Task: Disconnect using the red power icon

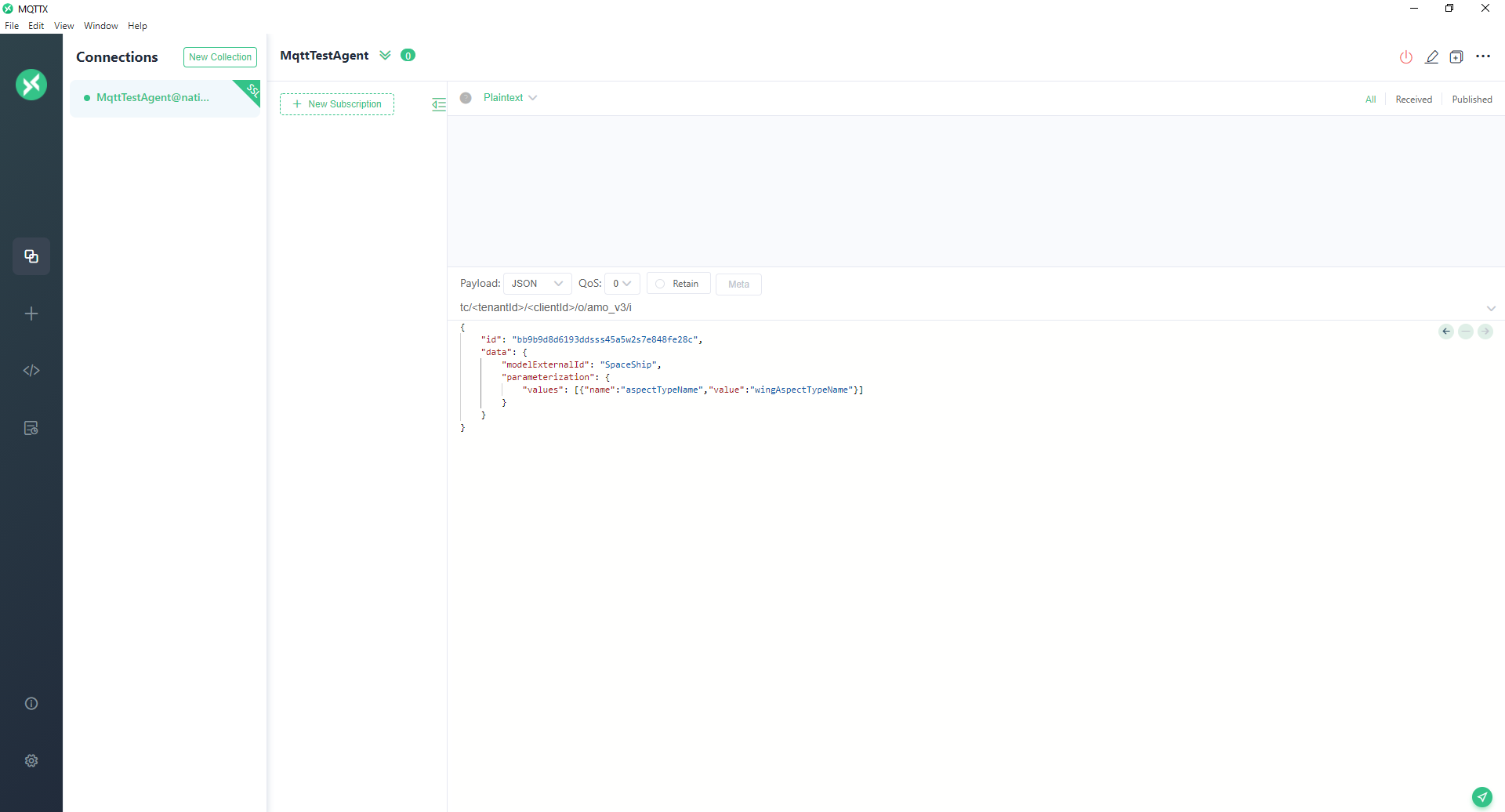Action: pyautogui.click(x=1406, y=57)
